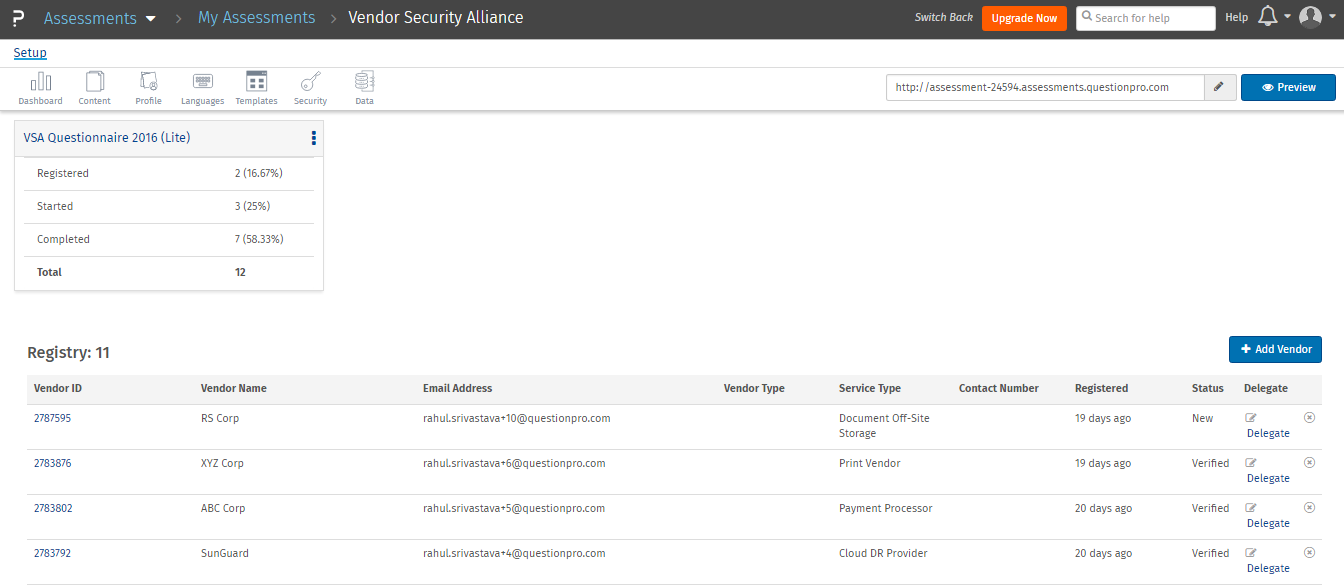The width and height of the screenshot is (1344, 588).
Task: Click the Preview button
Action: point(1288,88)
